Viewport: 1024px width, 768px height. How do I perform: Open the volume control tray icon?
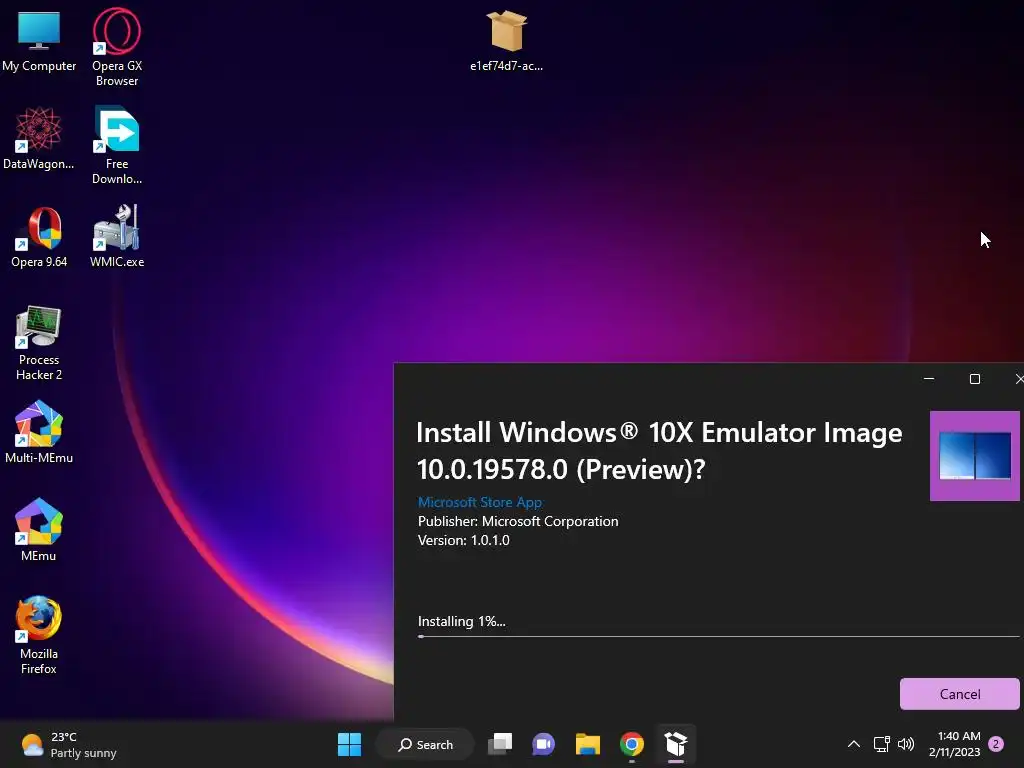coord(906,744)
